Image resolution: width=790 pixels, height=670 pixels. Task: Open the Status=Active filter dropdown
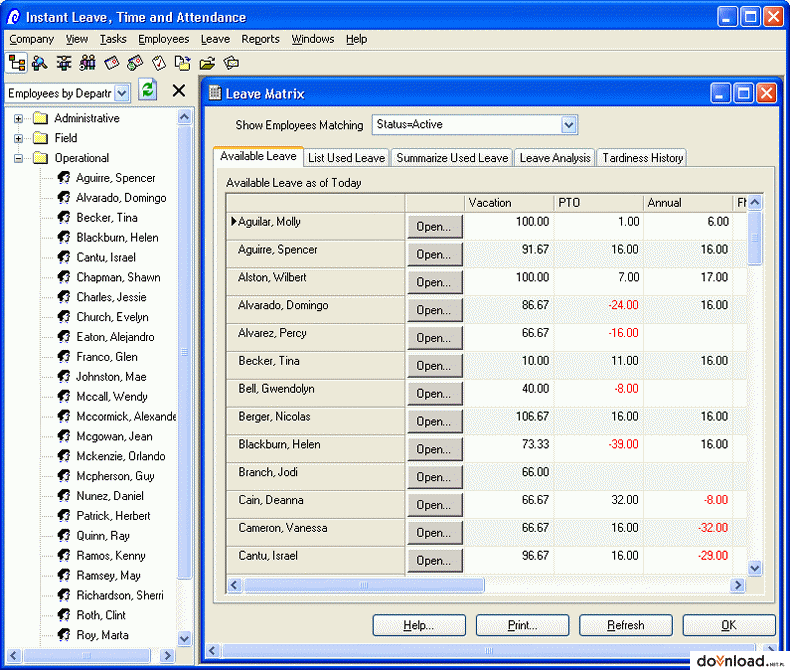point(568,124)
